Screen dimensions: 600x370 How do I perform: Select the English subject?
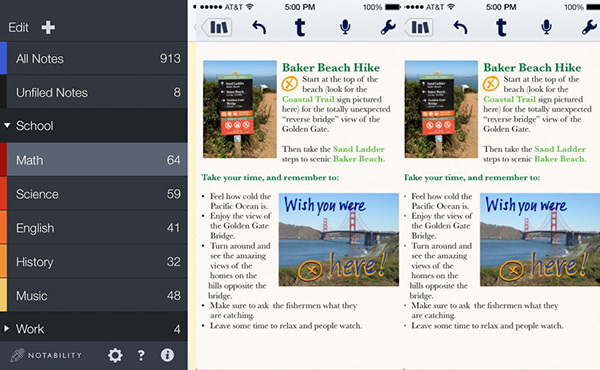(x=94, y=228)
